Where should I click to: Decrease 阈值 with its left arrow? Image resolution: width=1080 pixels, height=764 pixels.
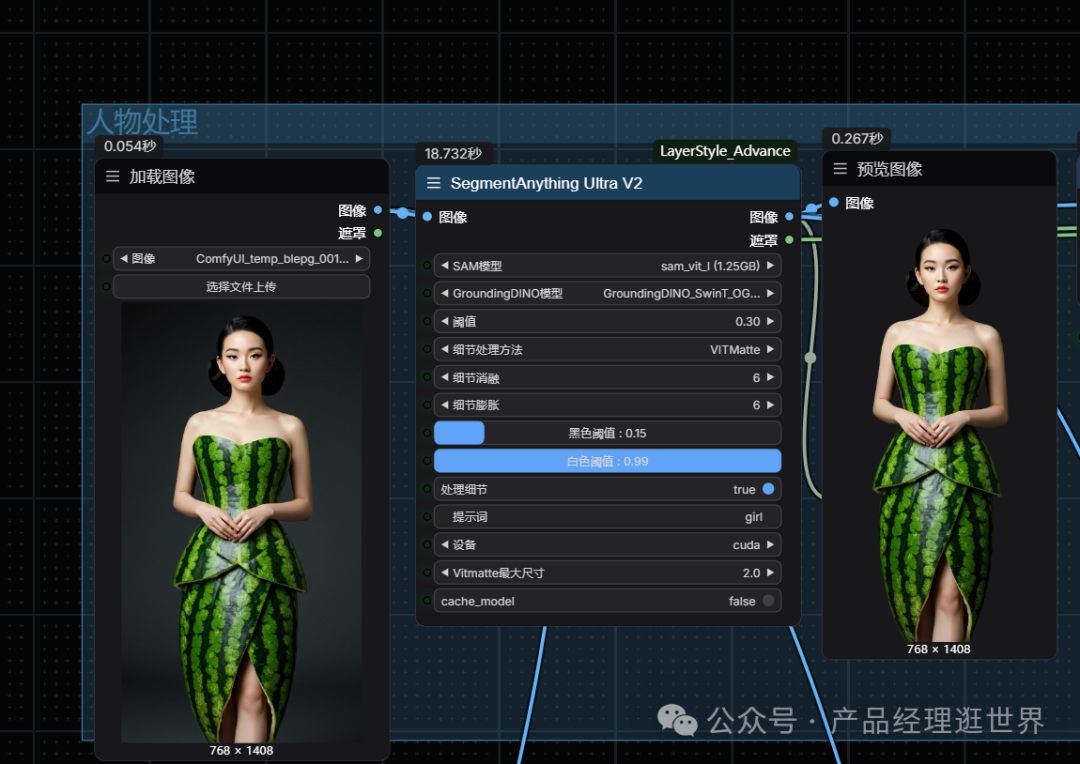[445, 321]
